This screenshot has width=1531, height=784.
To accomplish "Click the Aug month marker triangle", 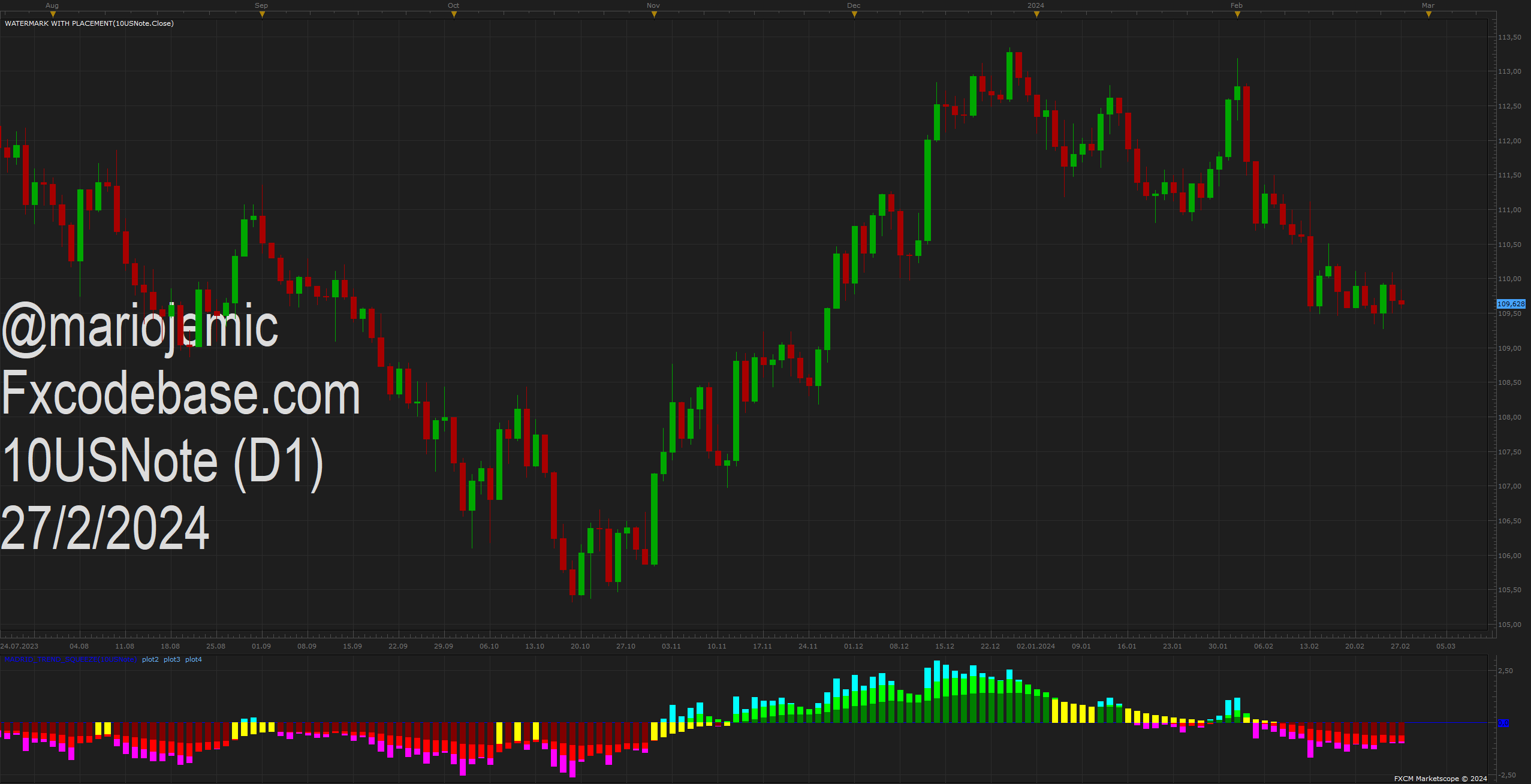I will [x=53, y=14].
